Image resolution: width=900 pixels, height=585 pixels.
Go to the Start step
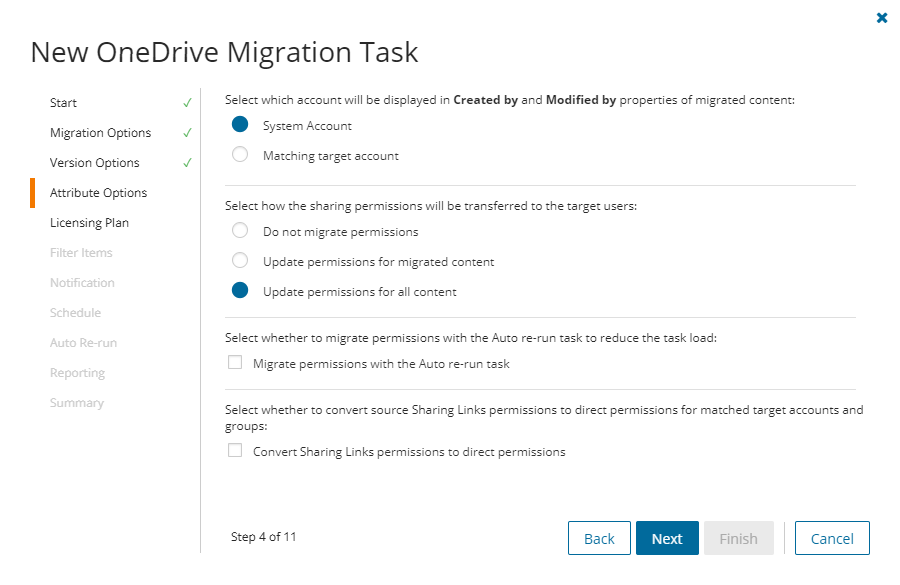63,102
